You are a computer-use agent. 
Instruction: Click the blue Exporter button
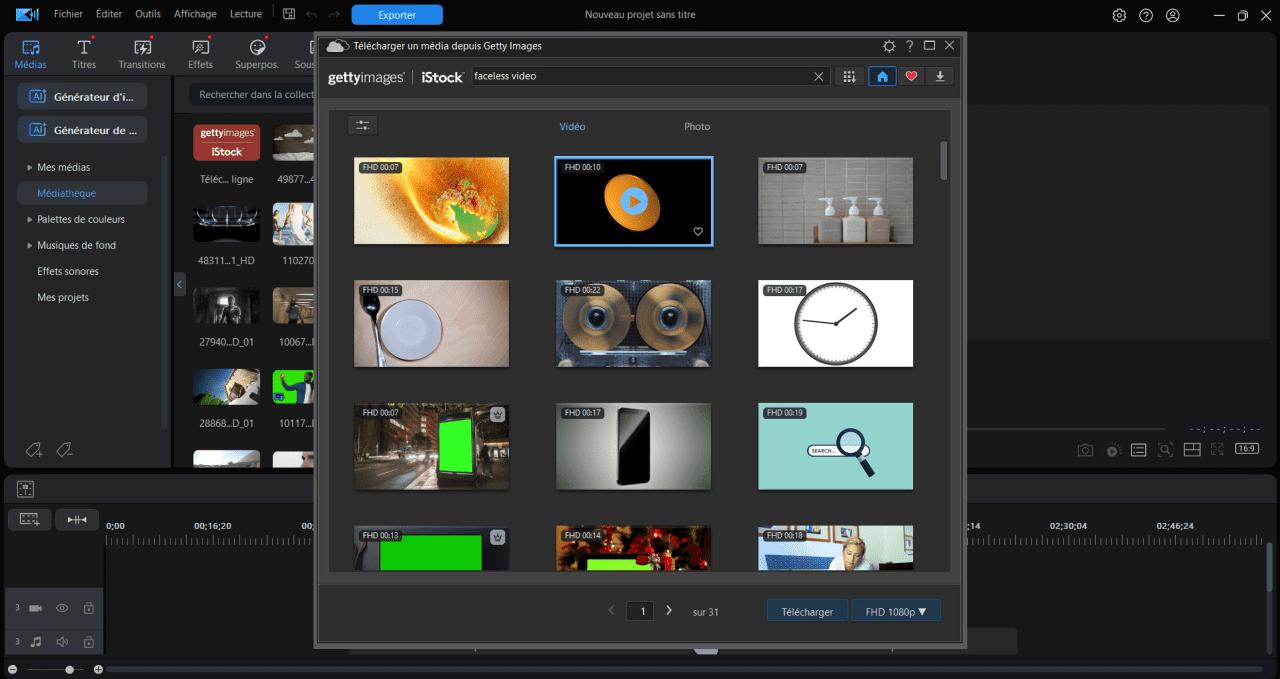tap(397, 15)
